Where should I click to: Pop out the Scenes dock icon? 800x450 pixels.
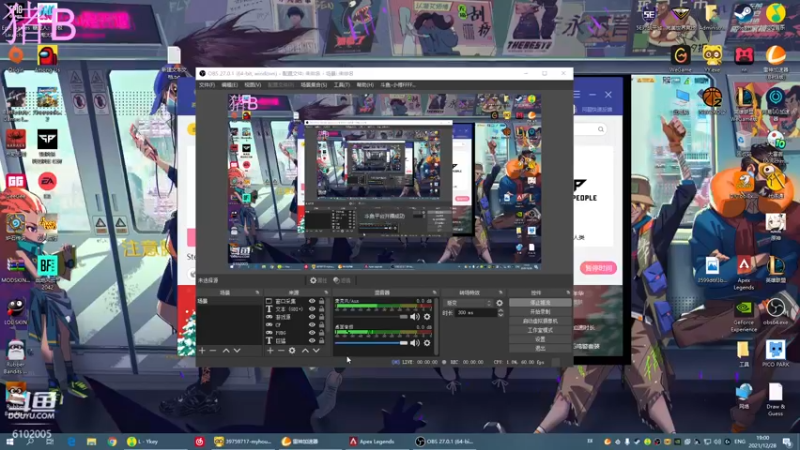(x=257, y=293)
